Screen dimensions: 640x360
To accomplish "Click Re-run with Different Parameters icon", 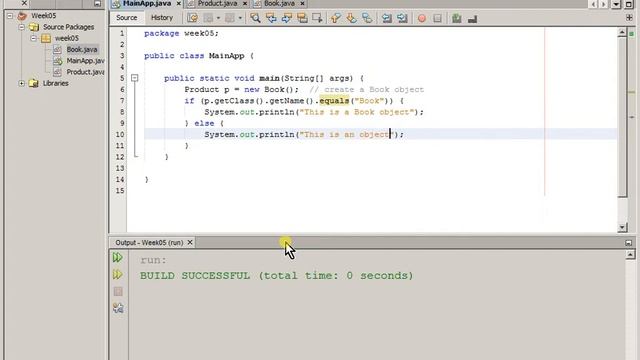I will (118, 274).
